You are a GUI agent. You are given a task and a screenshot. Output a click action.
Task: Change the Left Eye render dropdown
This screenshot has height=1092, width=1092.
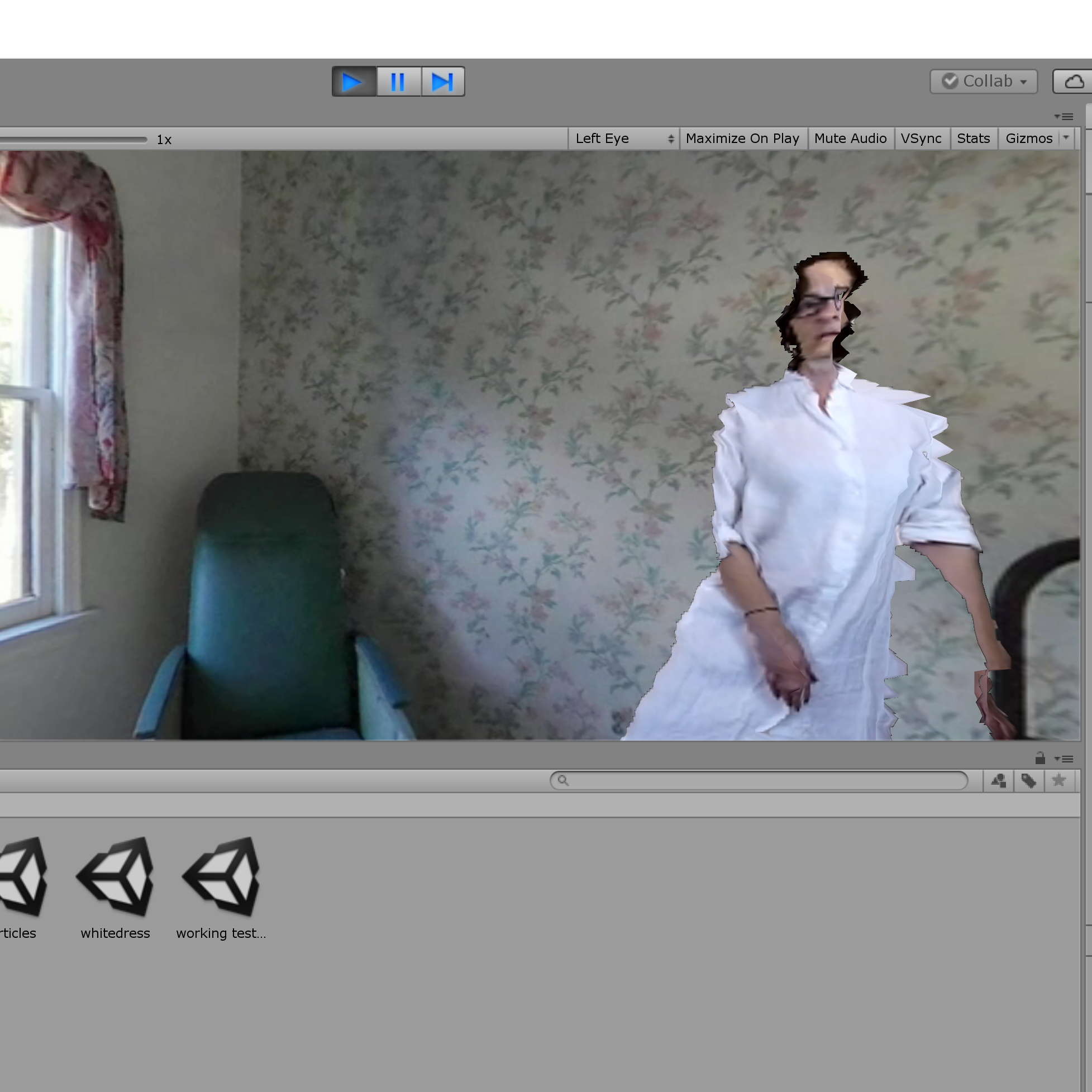pyautogui.click(x=623, y=139)
